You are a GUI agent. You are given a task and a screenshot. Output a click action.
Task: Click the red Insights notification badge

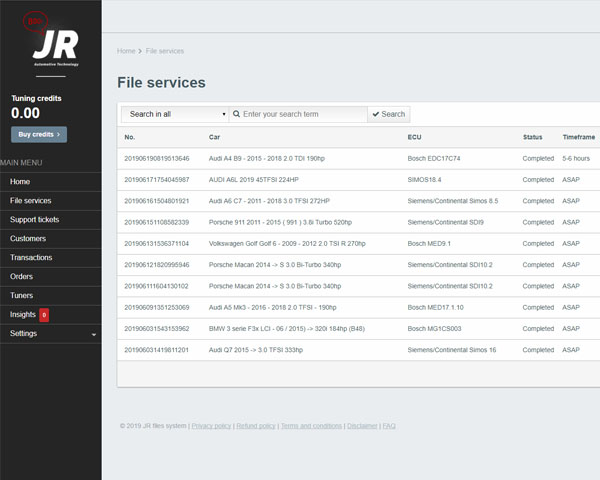click(44, 315)
